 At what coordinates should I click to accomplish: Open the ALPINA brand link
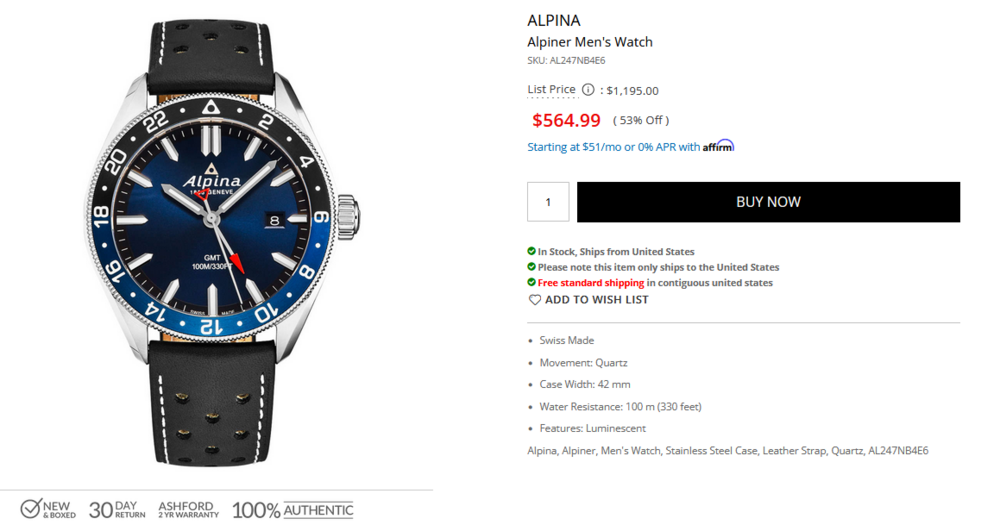(x=554, y=20)
